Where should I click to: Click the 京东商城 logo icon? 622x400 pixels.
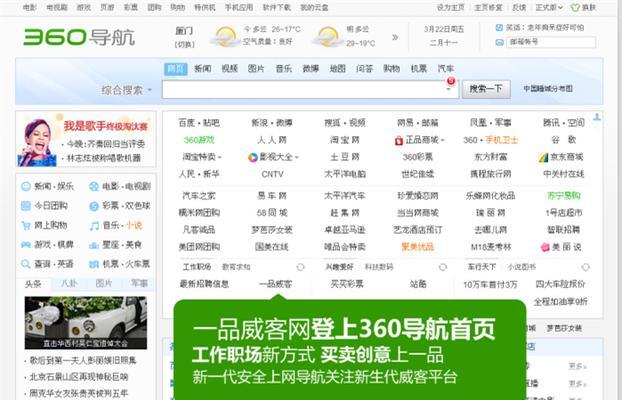pyautogui.click(x=543, y=158)
